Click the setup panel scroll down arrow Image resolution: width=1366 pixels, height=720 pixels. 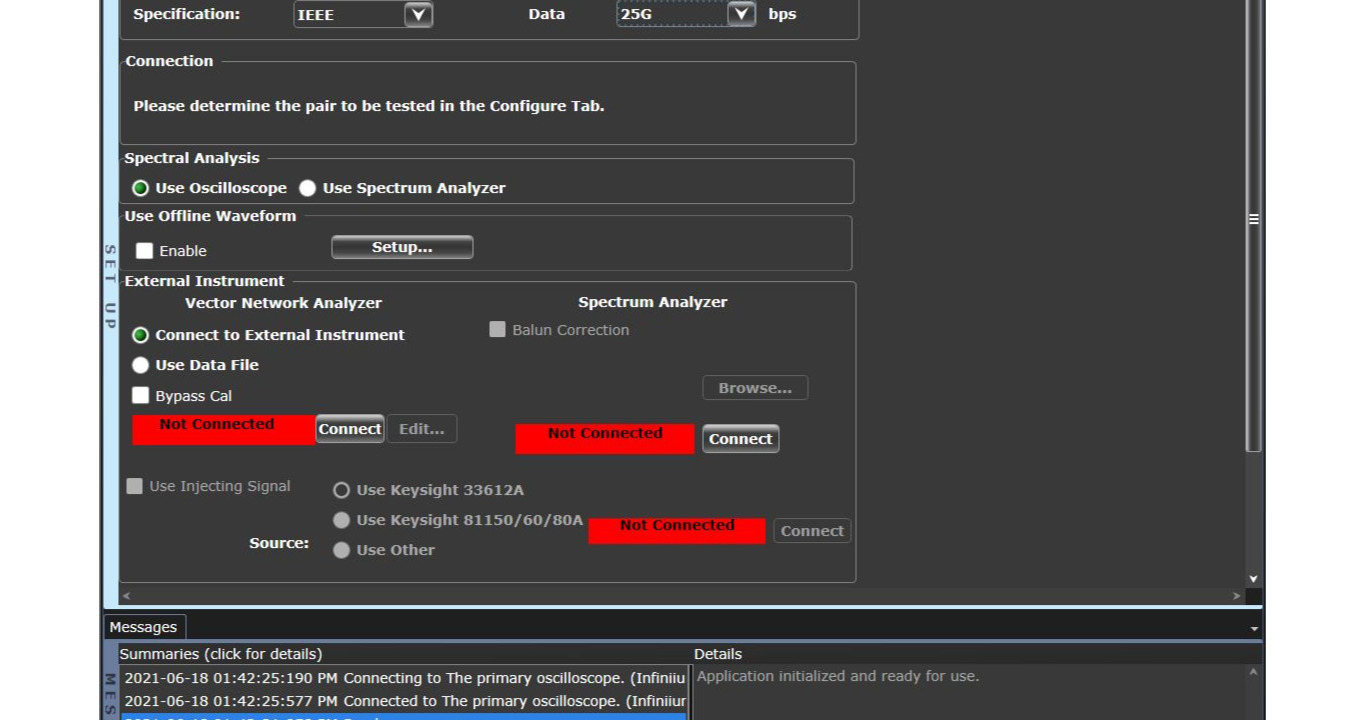pyautogui.click(x=1253, y=579)
